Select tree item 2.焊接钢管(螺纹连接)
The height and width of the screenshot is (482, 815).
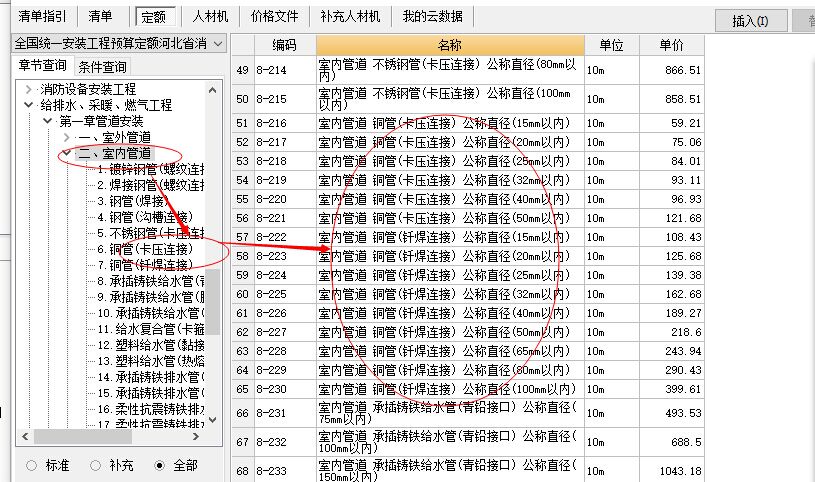(151, 185)
